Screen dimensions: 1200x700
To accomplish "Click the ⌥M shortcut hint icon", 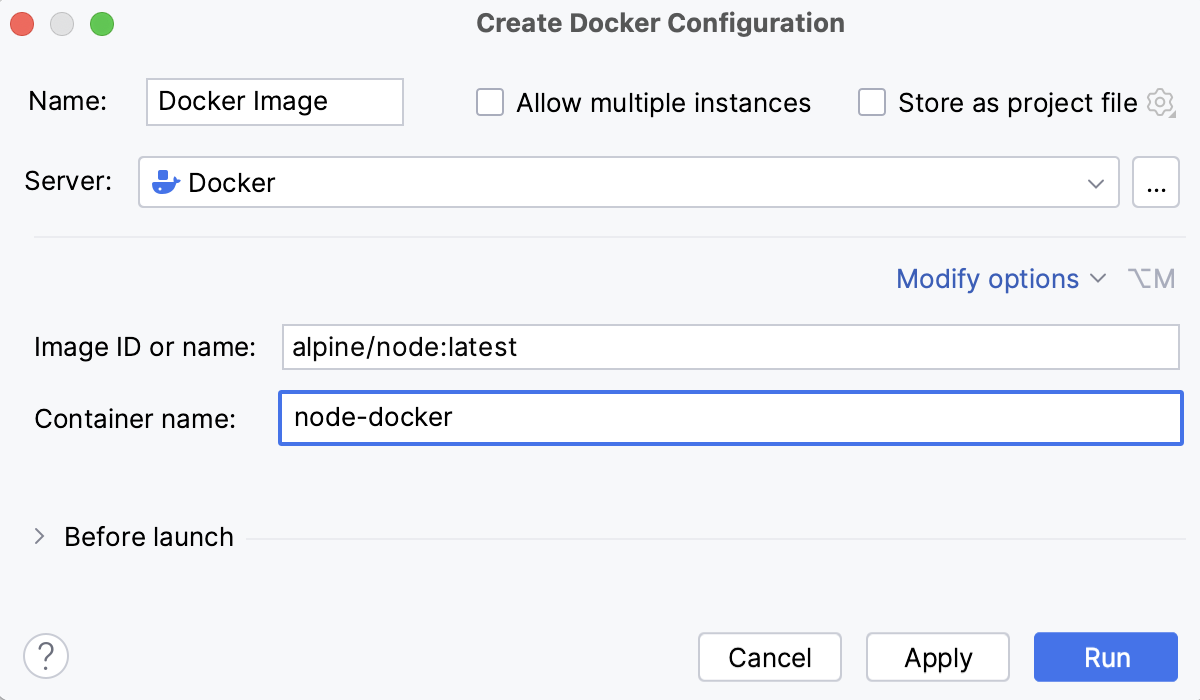I will [x=1150, y=279].
